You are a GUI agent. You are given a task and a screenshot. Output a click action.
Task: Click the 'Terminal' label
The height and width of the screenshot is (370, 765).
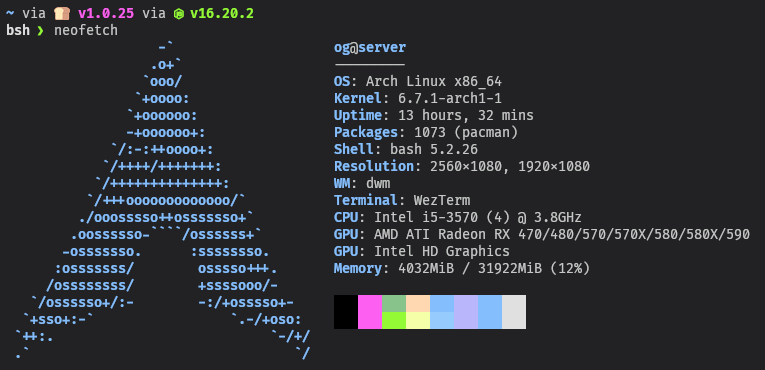tap(366, 201)
